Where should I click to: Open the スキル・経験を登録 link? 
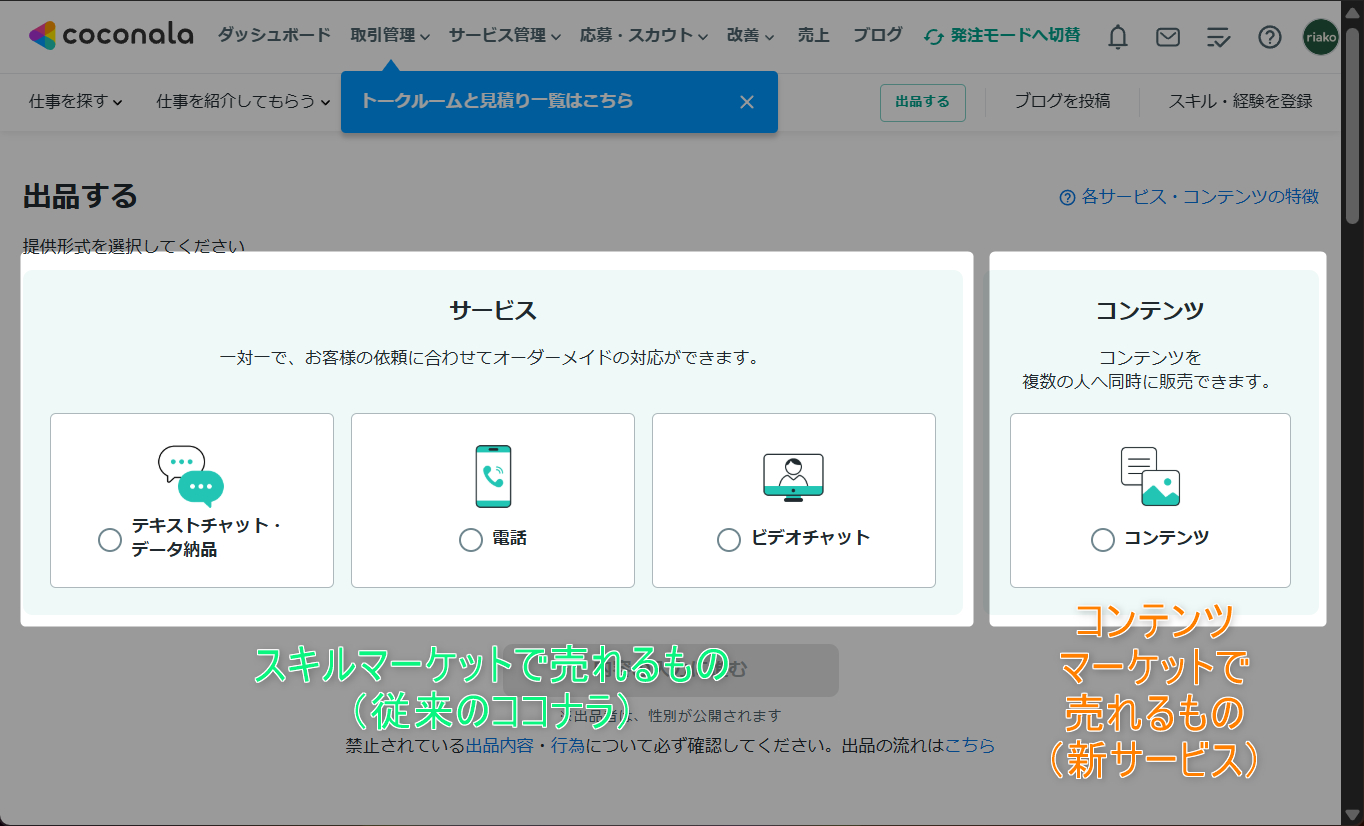[1240, 101]
